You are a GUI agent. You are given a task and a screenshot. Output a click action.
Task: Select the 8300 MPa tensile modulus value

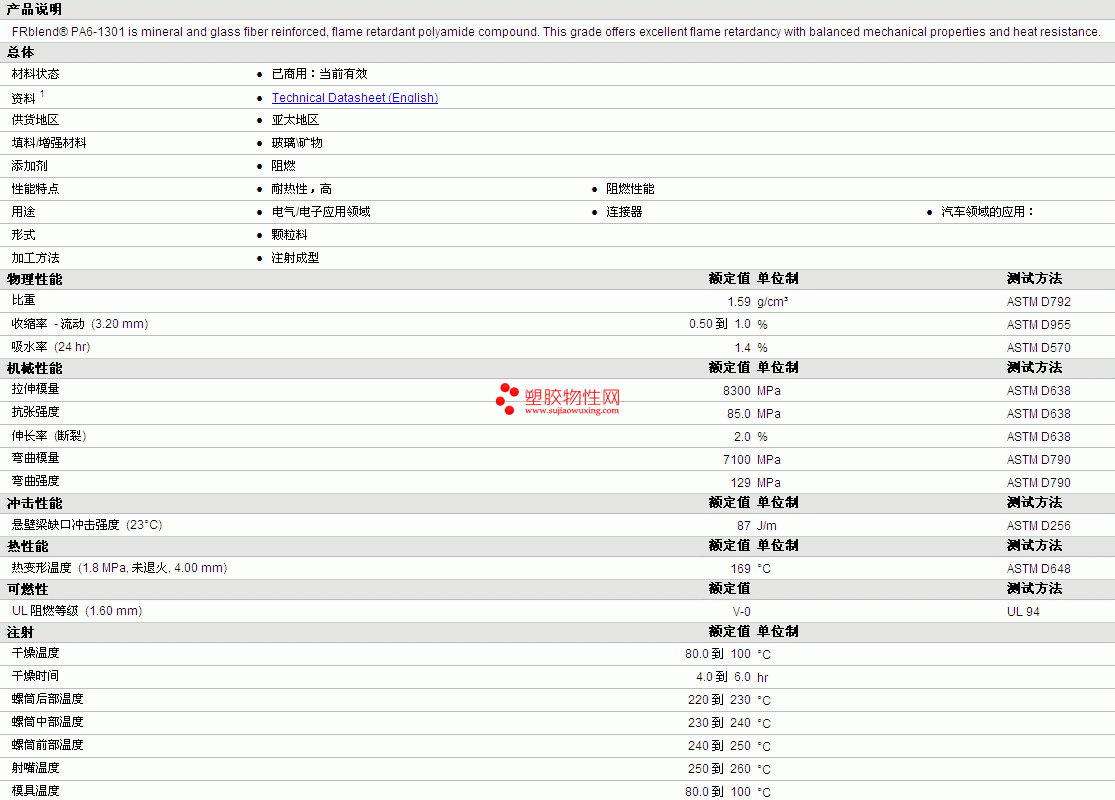[x=752, y=390]
